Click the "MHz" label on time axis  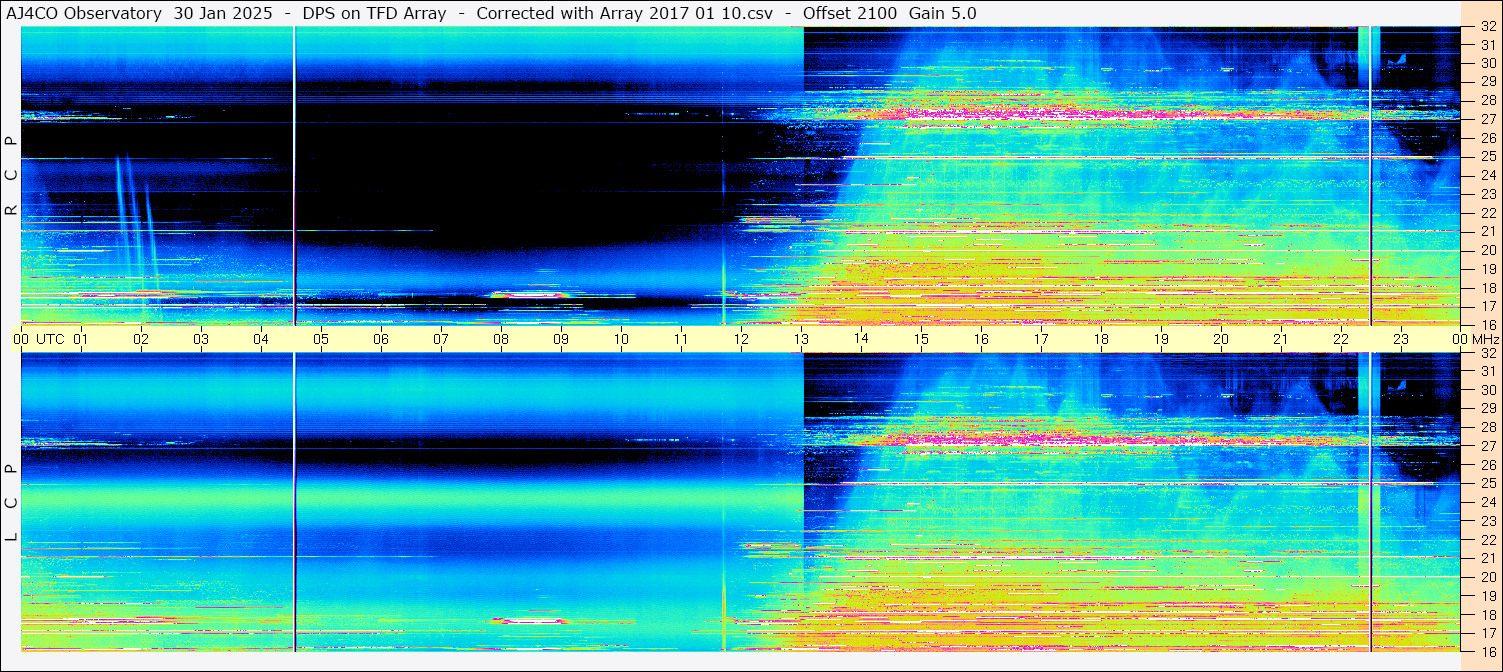point(1485,339)
